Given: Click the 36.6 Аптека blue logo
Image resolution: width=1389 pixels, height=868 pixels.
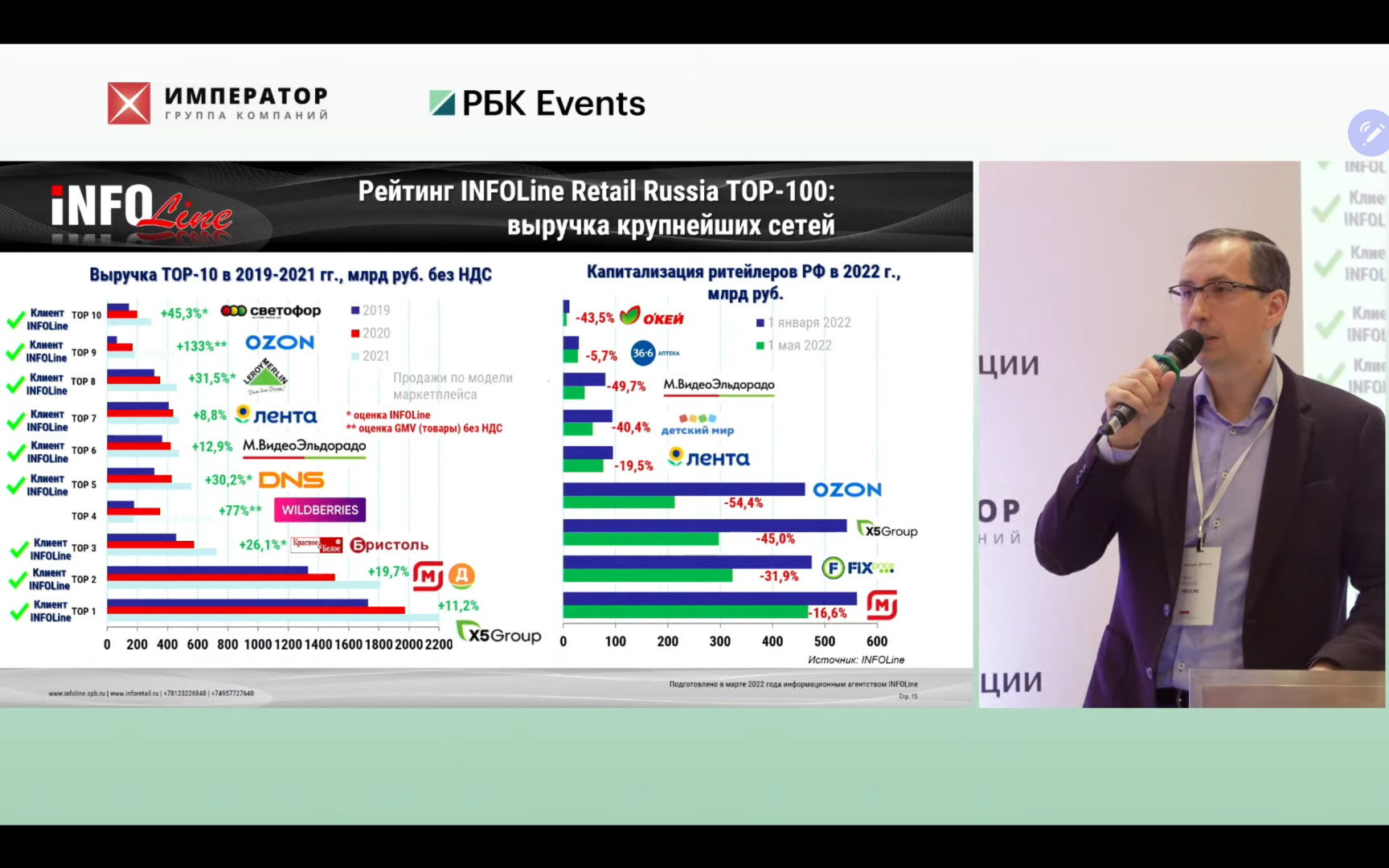Looking at the screenshot, I should (x=654, y=353).
